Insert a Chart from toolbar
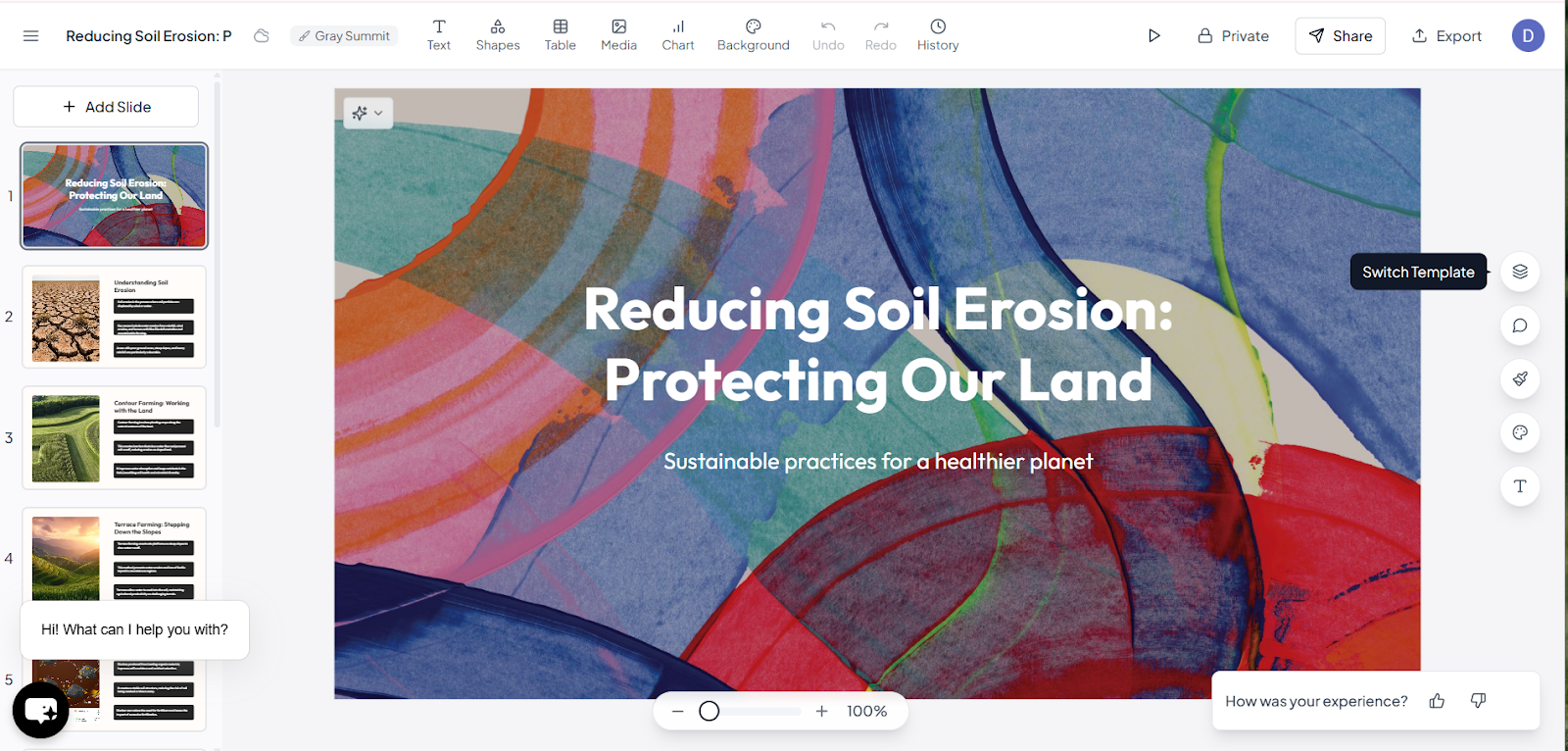 tap(678, 35)
